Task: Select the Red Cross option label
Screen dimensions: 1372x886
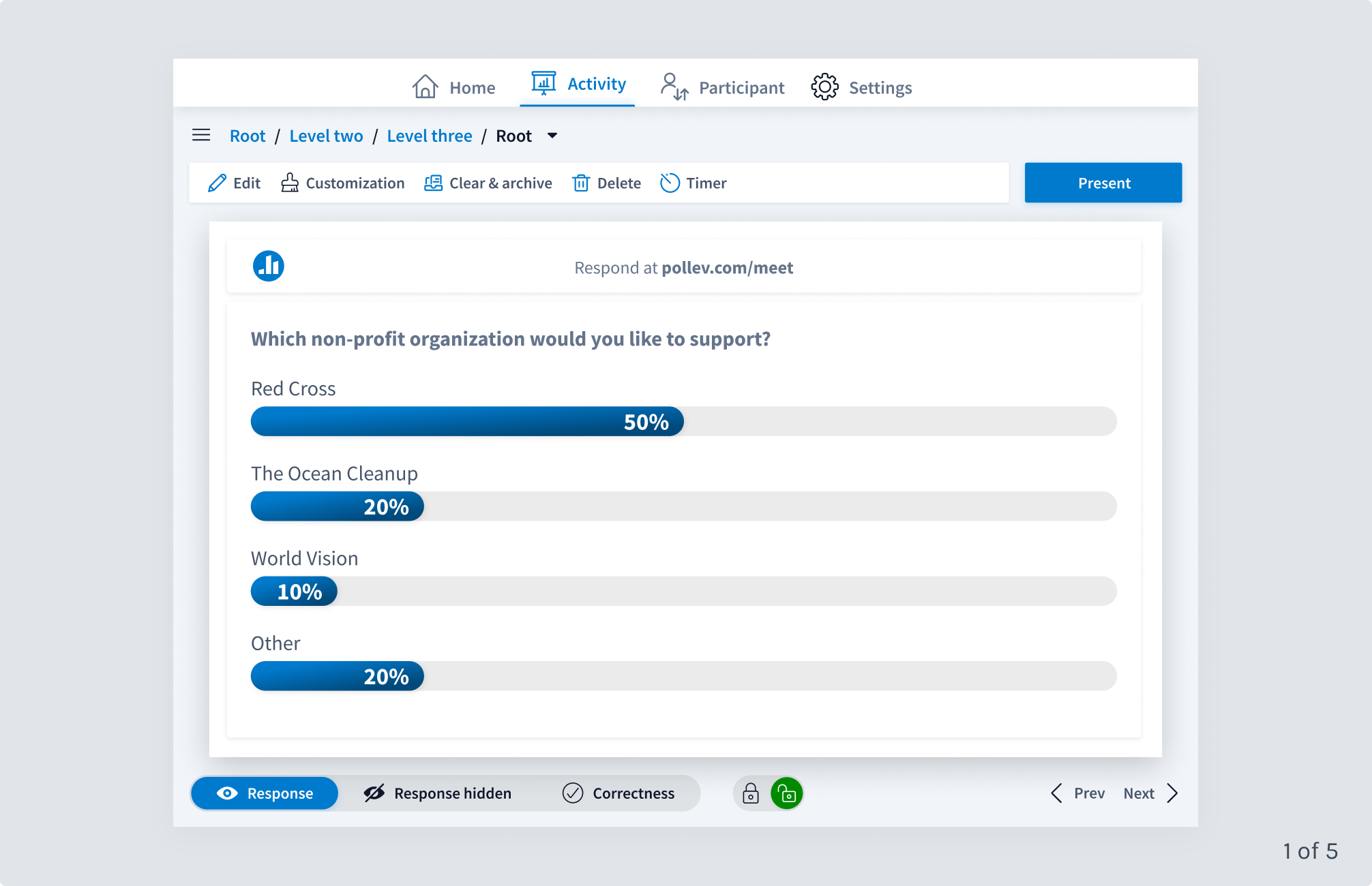Action: coord(293,388)
